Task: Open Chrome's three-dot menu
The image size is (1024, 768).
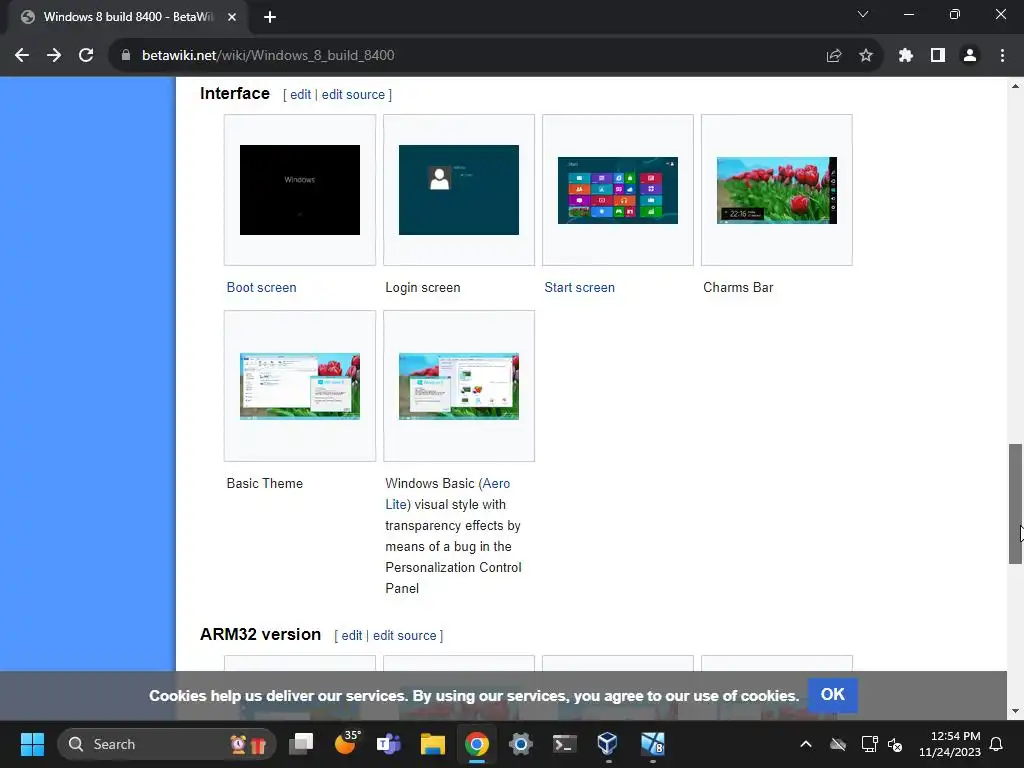Action: (x=1002, y=56)
